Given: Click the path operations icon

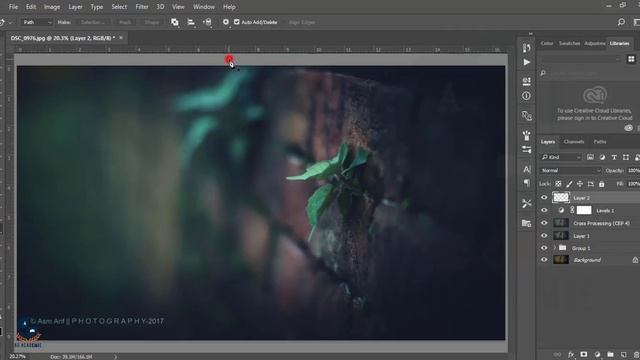Looking at the screenshot, I should tap(175, 22).
